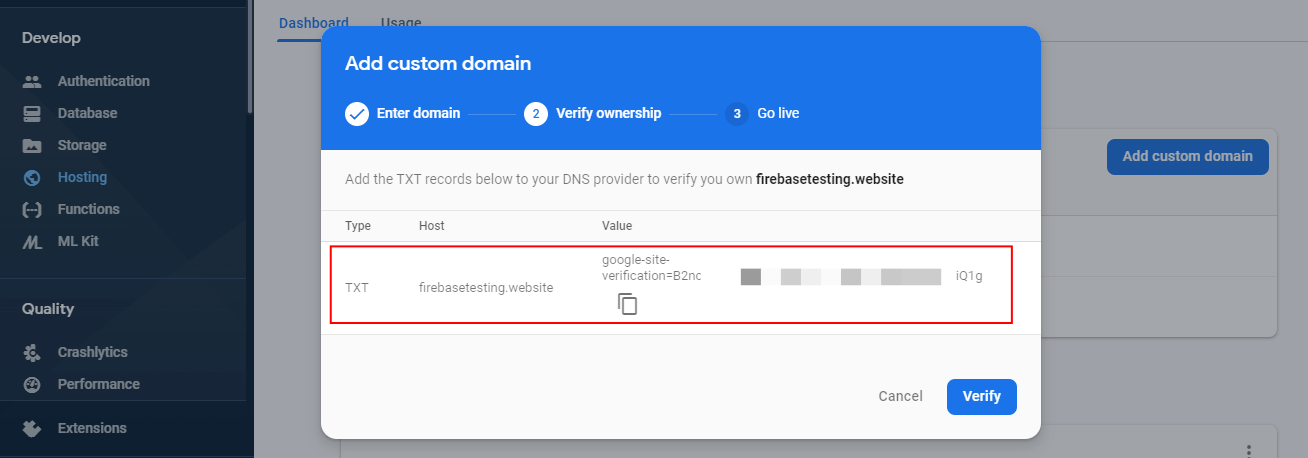
Task: Click the Verify button
Action: point(982,396)
